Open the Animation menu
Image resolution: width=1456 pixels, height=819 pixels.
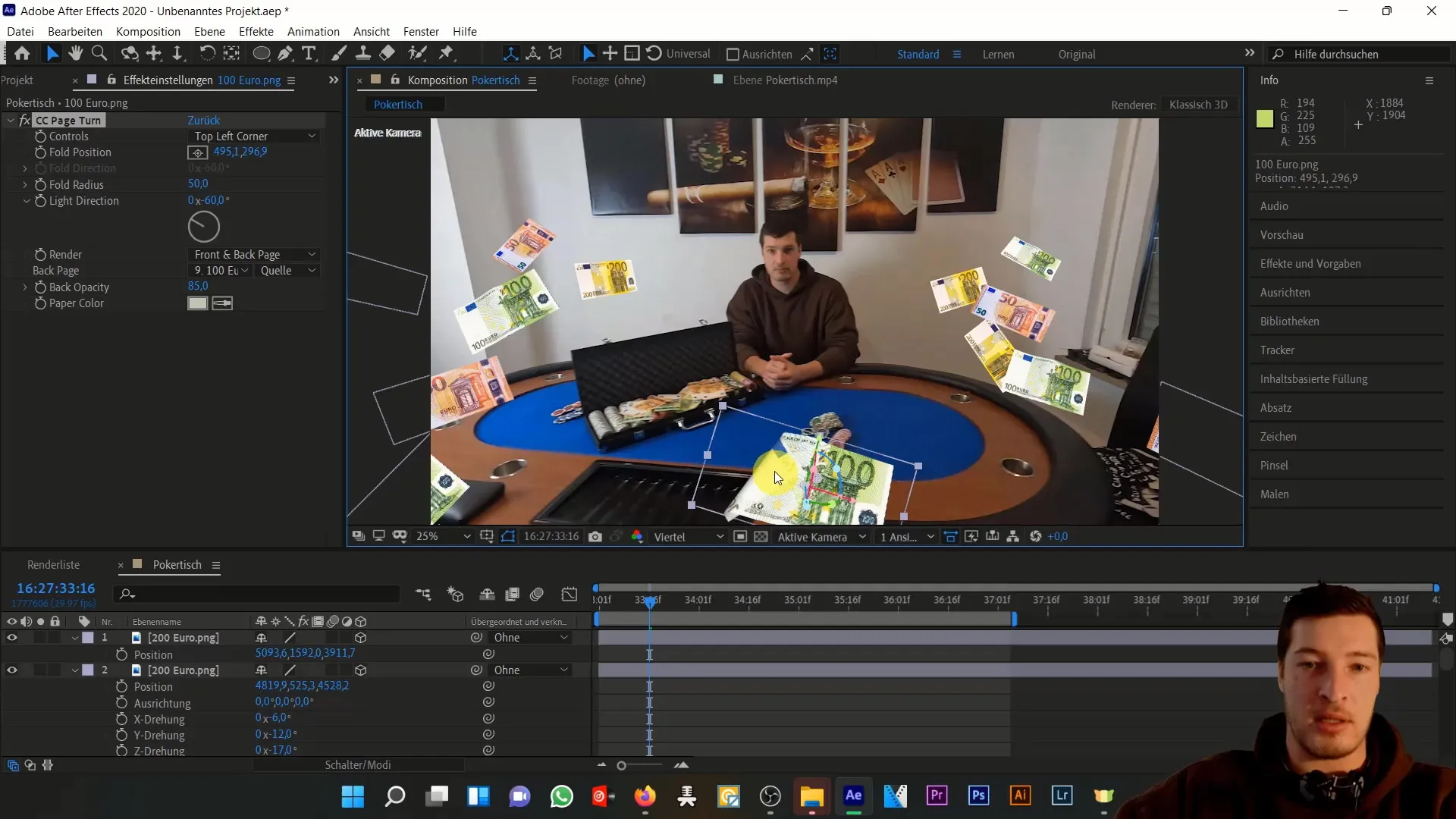point(313,31)
